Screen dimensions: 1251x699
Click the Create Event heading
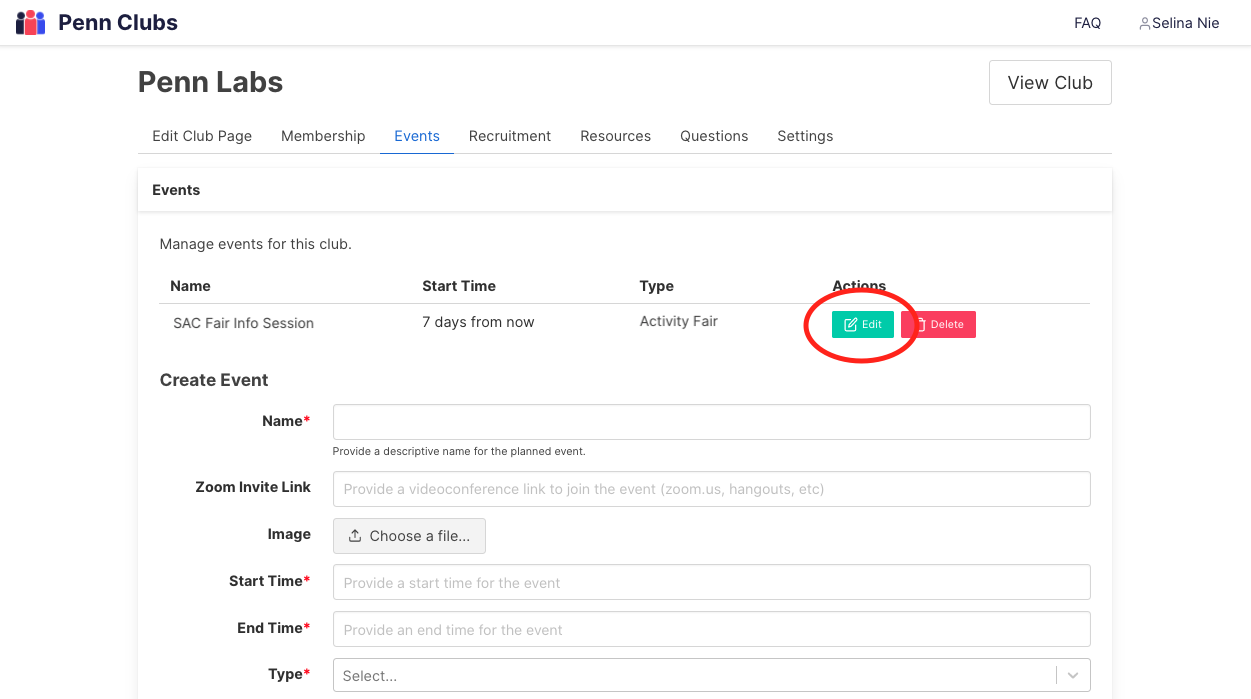click(x=214, y=380)
